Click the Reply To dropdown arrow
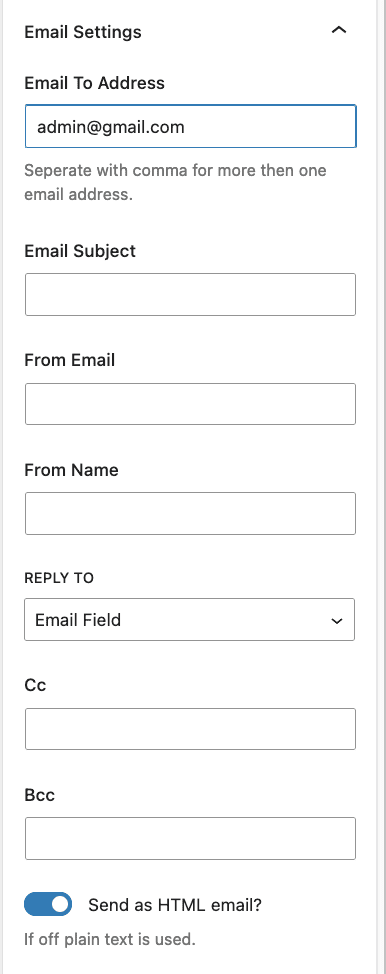The image size is (386, 974). [x=337, y=621]
